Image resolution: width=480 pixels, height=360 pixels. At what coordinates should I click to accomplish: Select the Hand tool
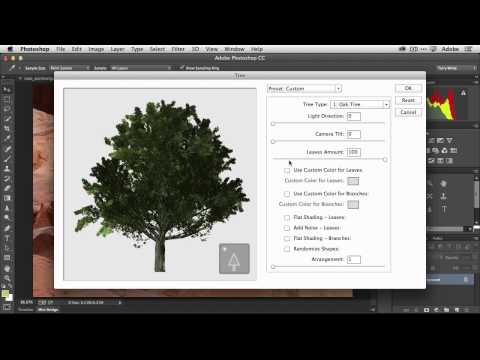pyautogui.click(x=7, y=268)
